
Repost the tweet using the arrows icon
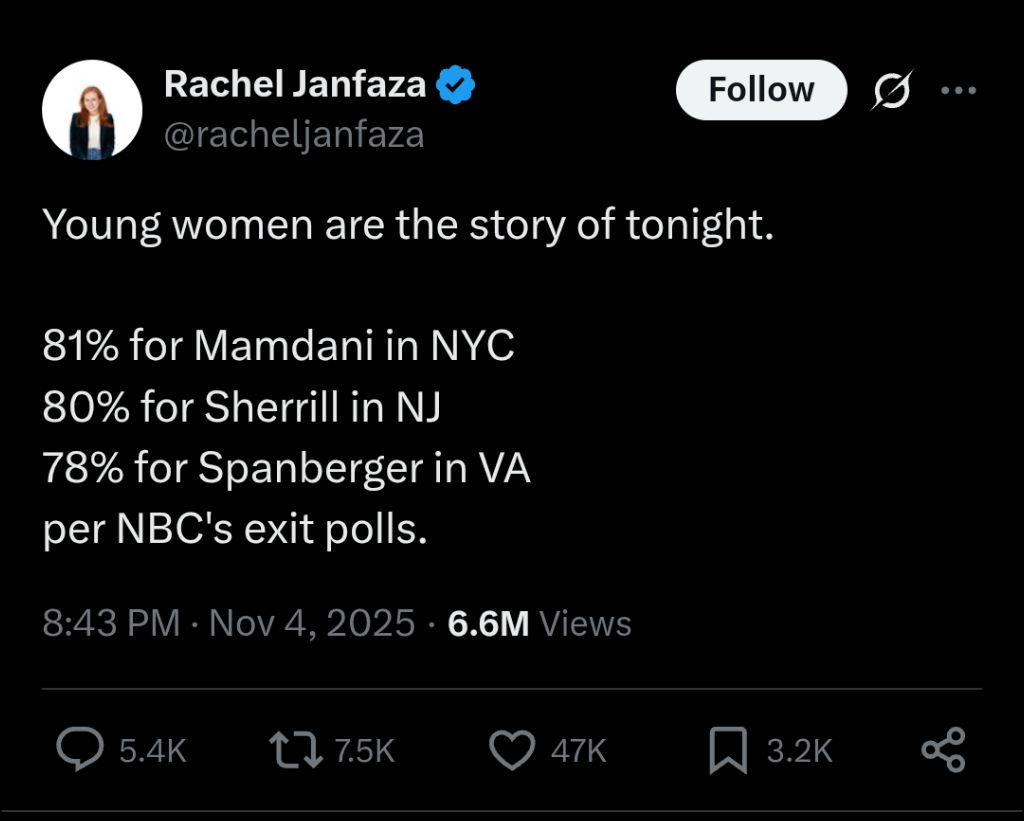[x=296, y=750]
